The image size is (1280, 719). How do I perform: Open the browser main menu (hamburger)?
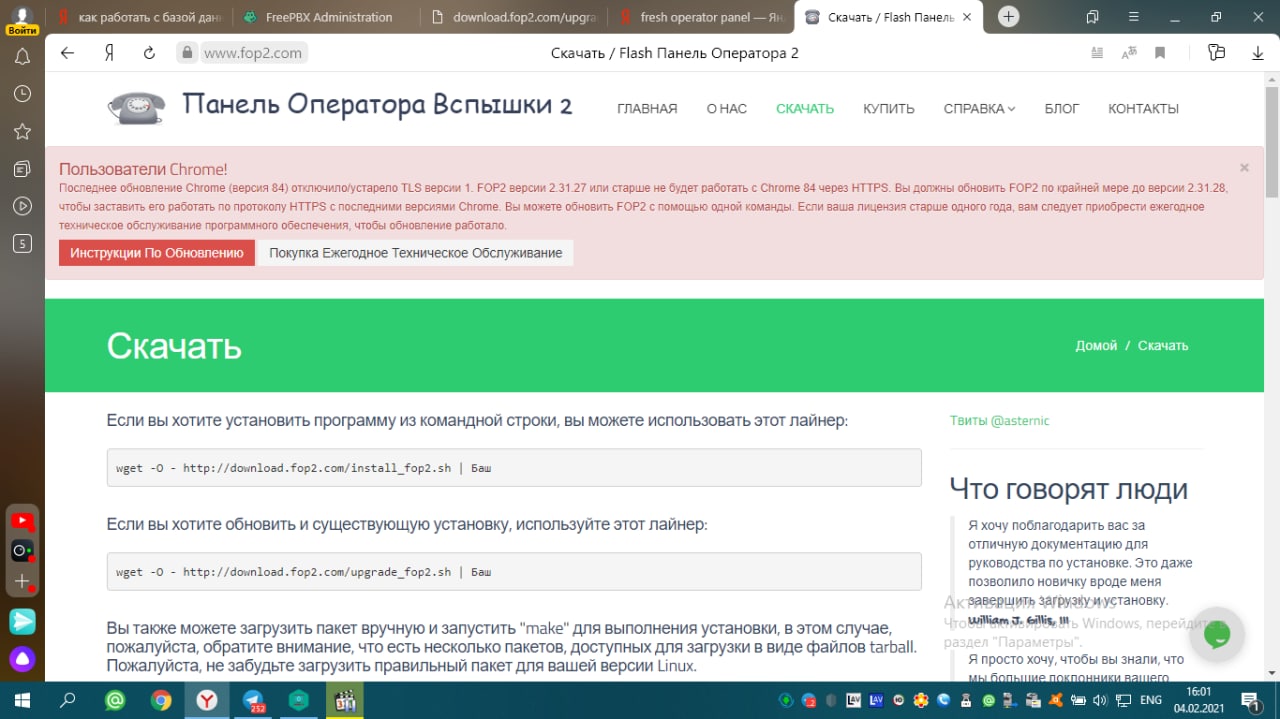pyautogui.click(x=1132, y=16)
